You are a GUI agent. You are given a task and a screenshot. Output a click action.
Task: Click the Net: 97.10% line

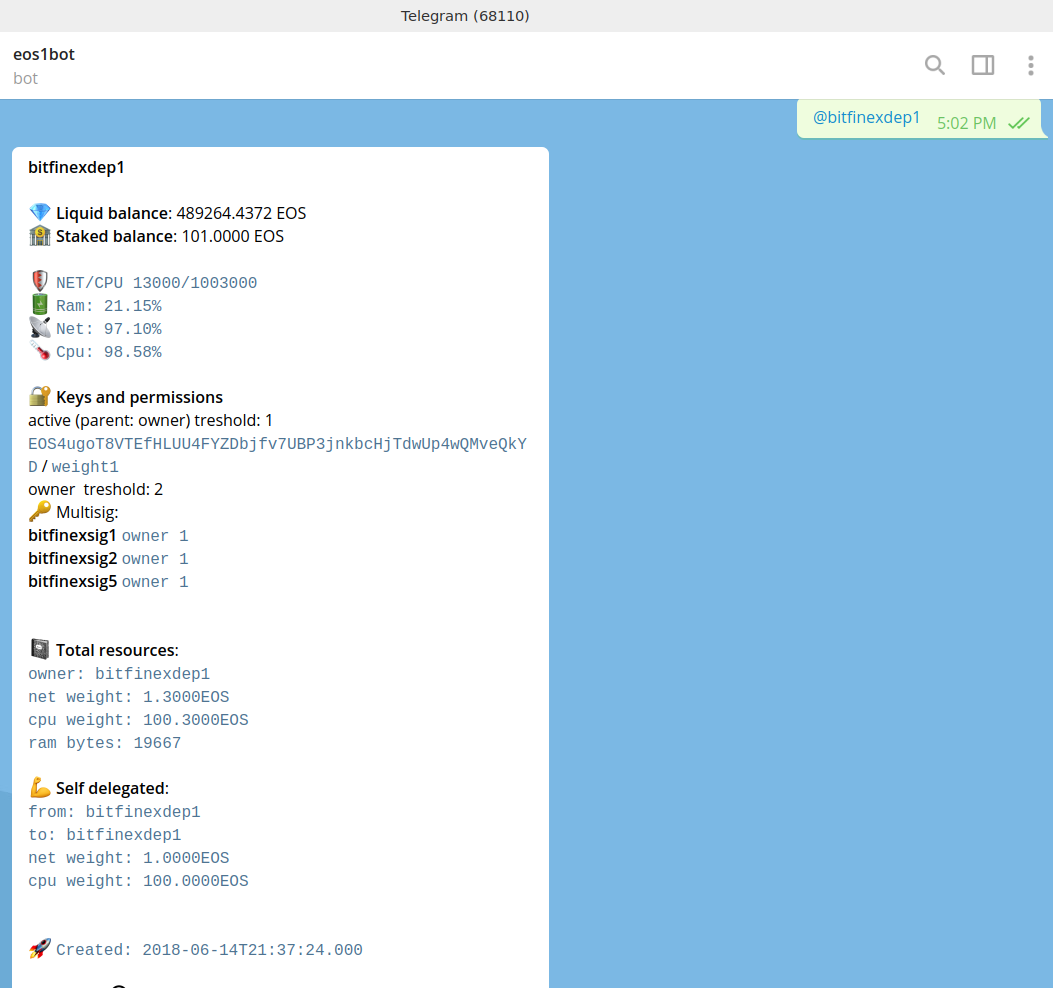(109, 329)
